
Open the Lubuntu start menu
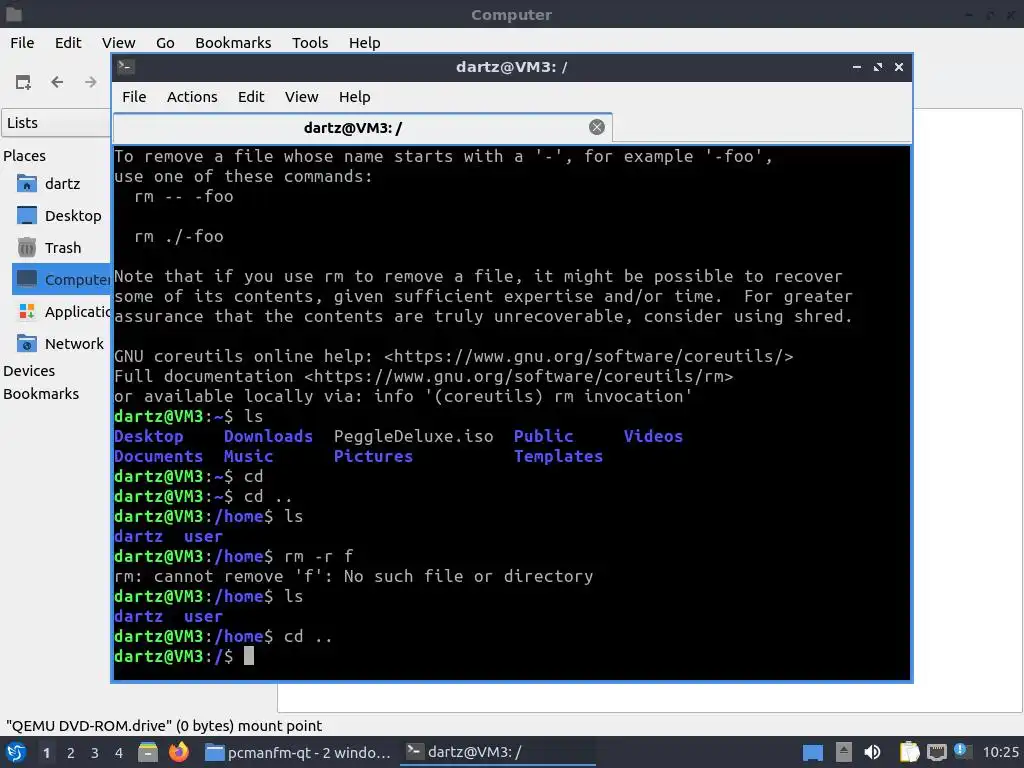pos(15,752)
